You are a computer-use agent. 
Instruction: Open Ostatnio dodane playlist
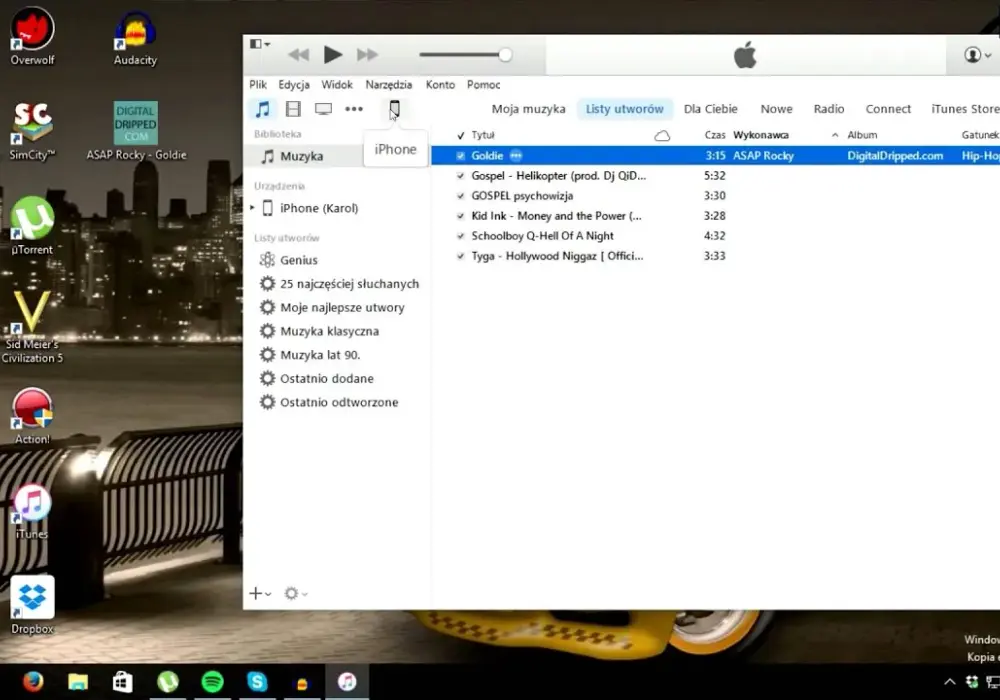coord(327,378)
